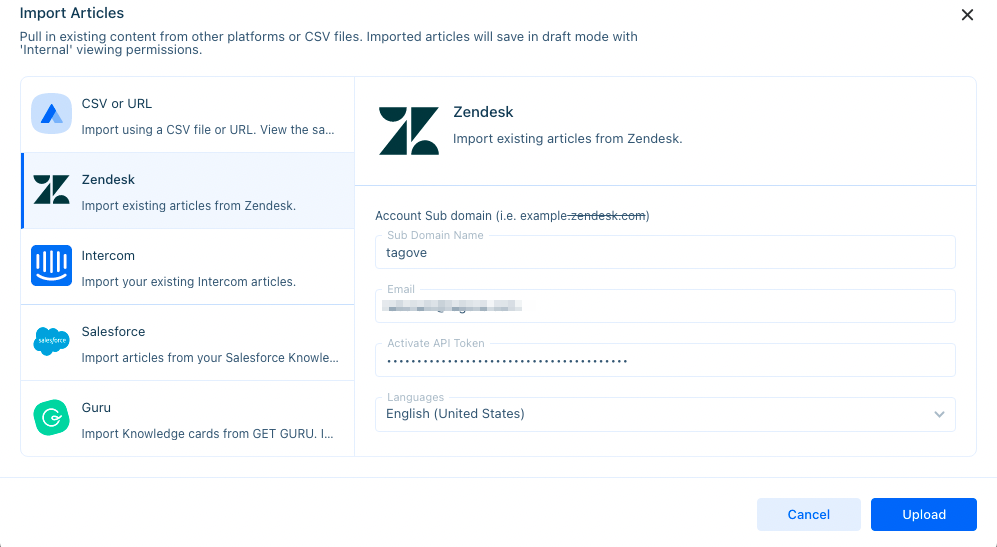
Task: Click the Cancel button
Action: coord(809,515)
